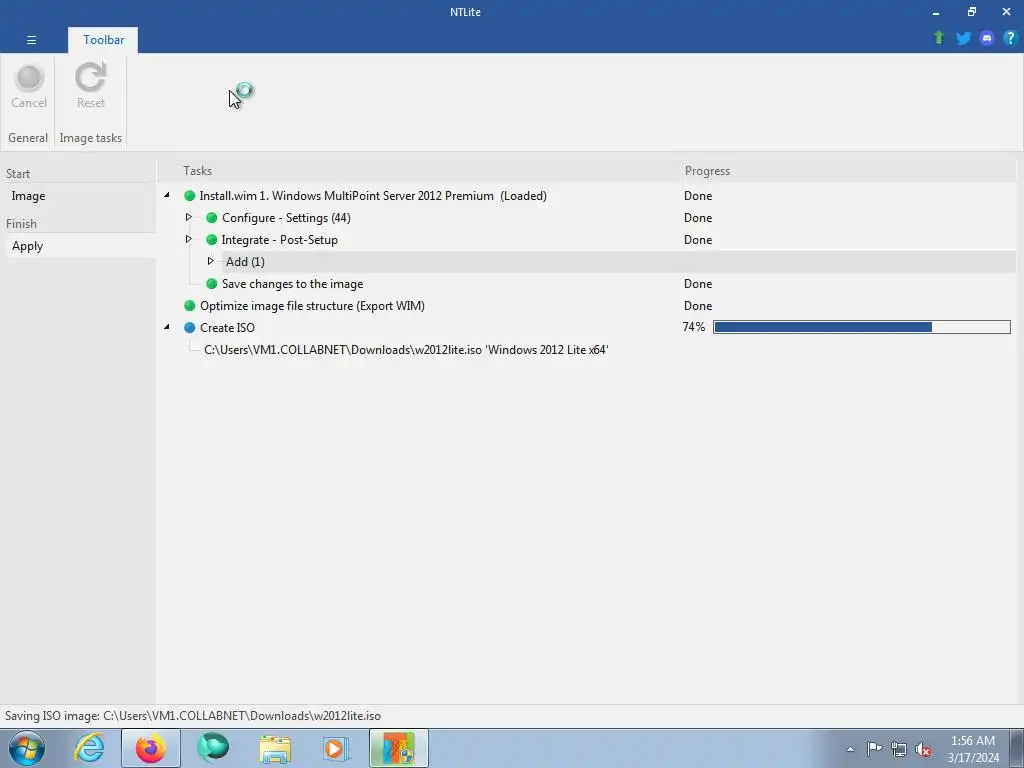The width and height of the screenshot is (1024, 768).
Task: Click the taskbar clock 1:56 AM
Action: pos(973,741)
